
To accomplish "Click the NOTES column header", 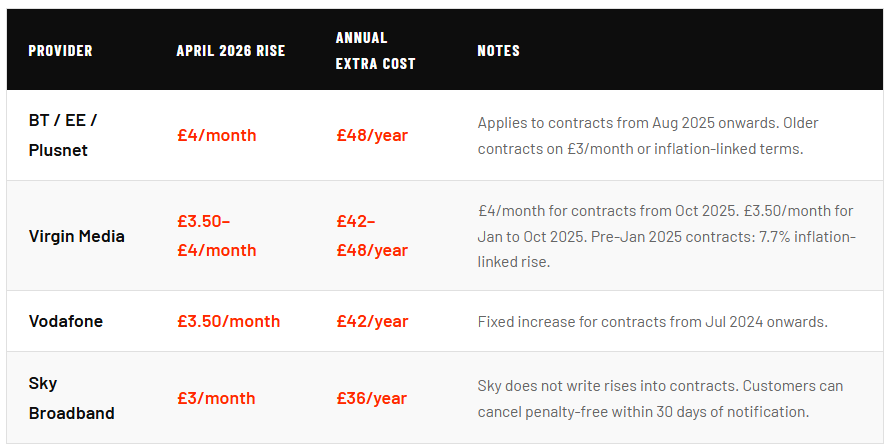I will [x=498, y=50].
